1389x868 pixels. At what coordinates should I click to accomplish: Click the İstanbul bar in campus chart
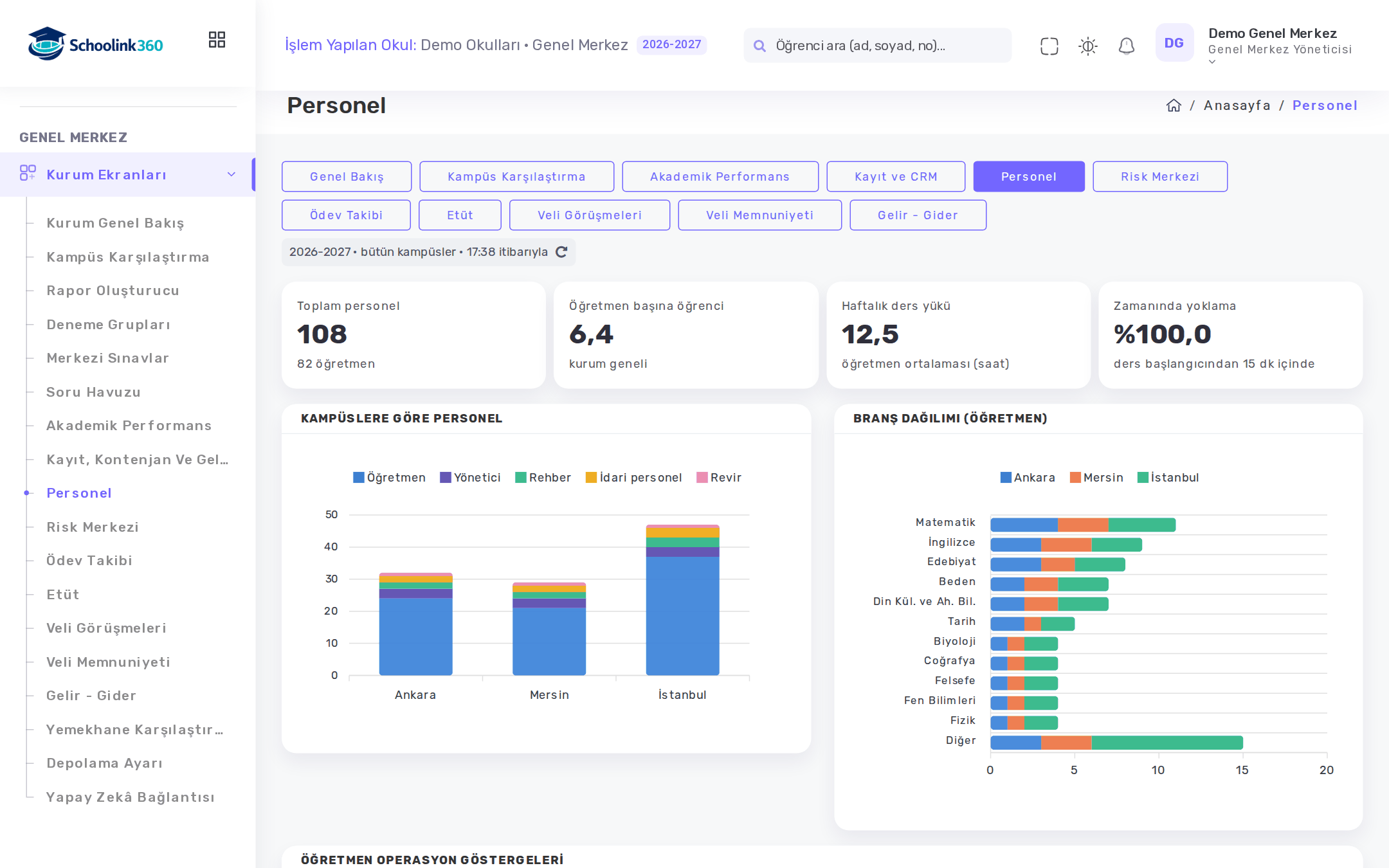[682, 600]
